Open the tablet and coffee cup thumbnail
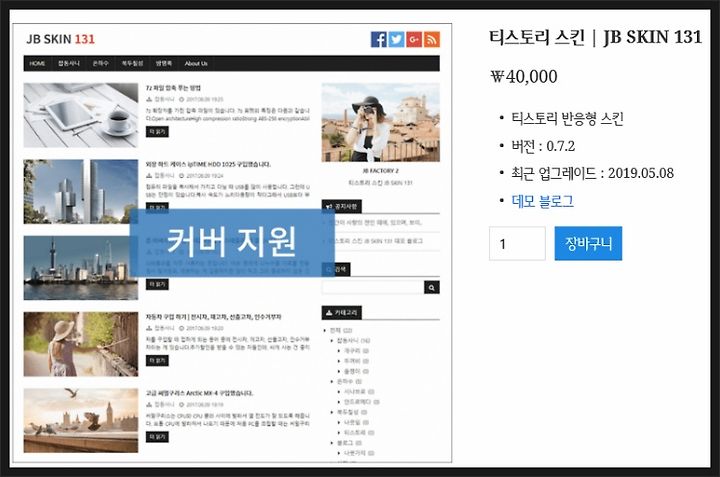 tap(81, 115)
